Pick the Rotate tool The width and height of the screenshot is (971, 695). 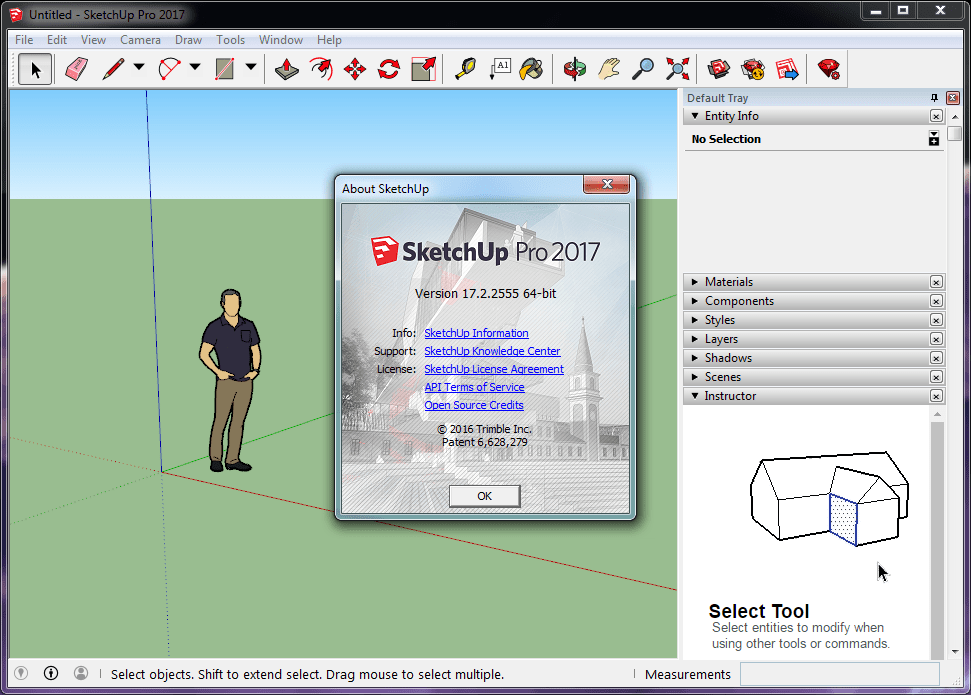pyautogui.click(x=389, y=69)
